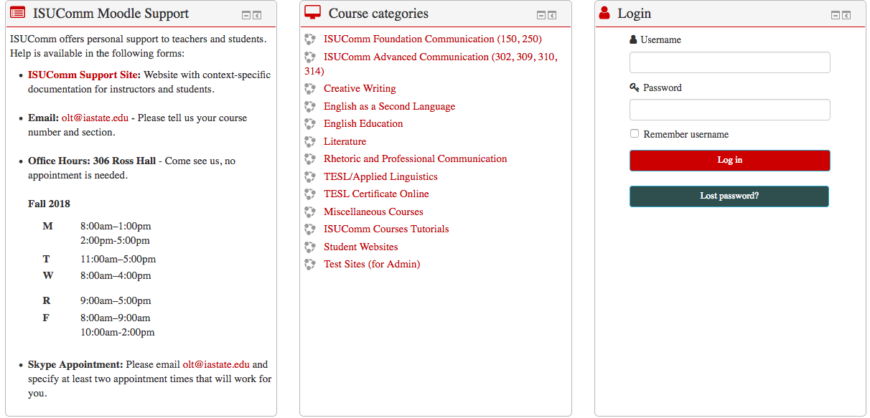Open Rhetoric and Professional Communication category
This screenshot has width=870, height=418.
[x=415, y=159]
